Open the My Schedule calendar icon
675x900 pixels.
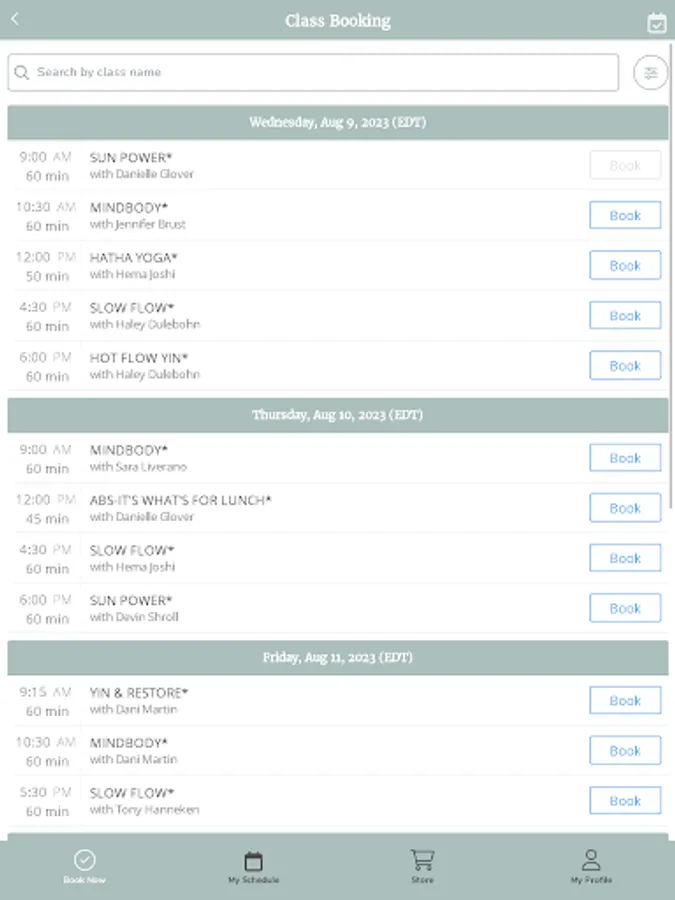253,860
